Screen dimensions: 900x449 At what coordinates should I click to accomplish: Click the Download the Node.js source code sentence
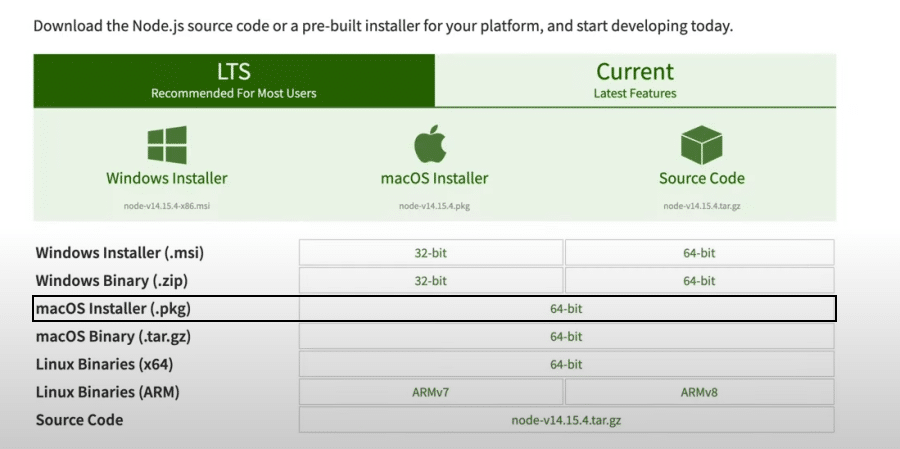[383, 26]
